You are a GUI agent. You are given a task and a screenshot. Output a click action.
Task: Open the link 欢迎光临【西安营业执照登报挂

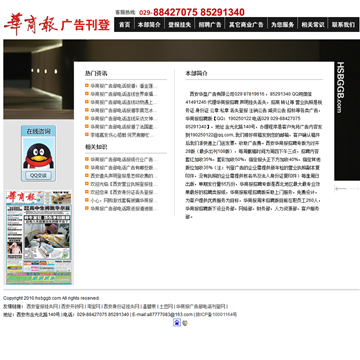pos(124,184)
